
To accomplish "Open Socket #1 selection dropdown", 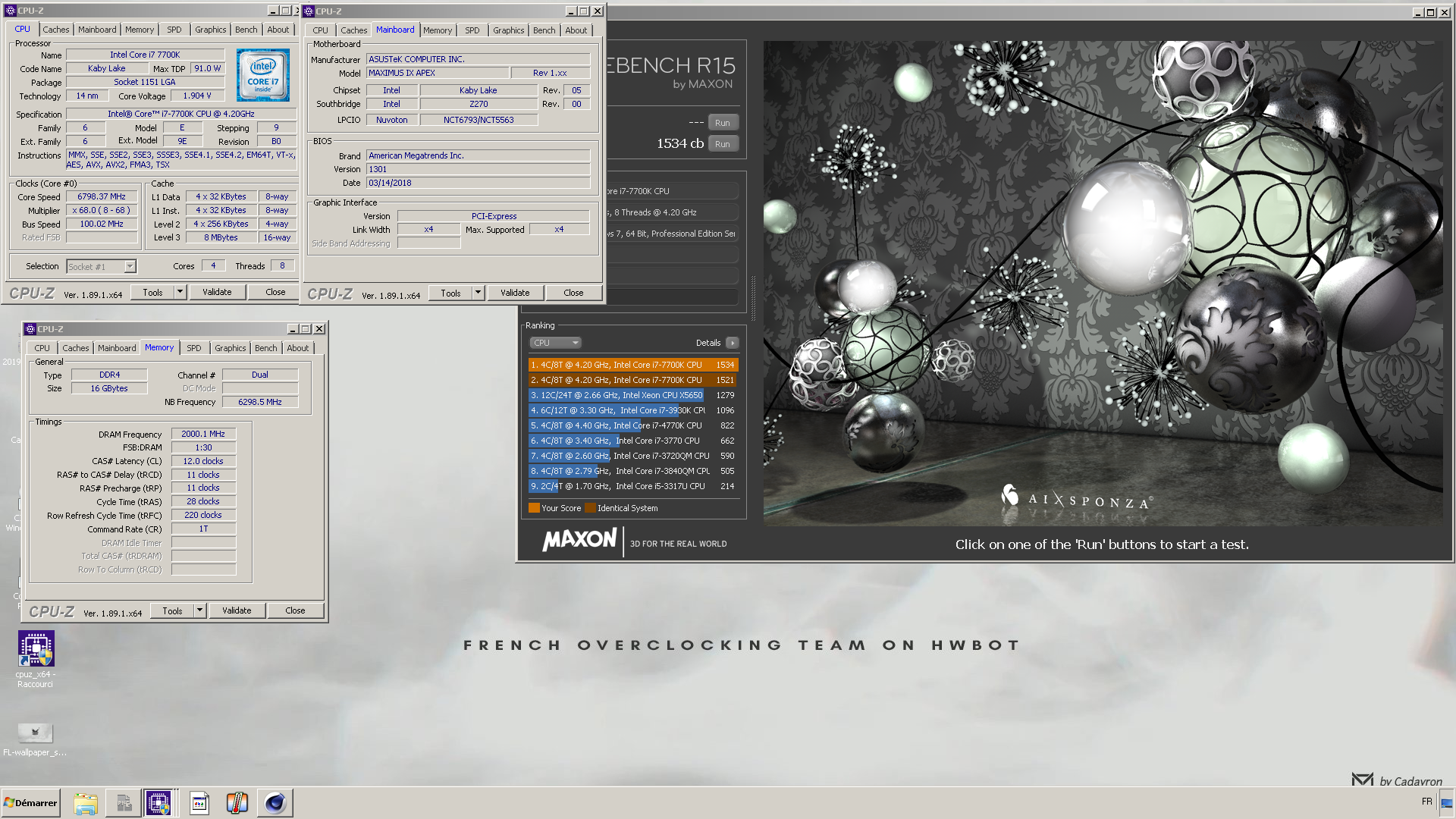I will click(x=130, y=266).
